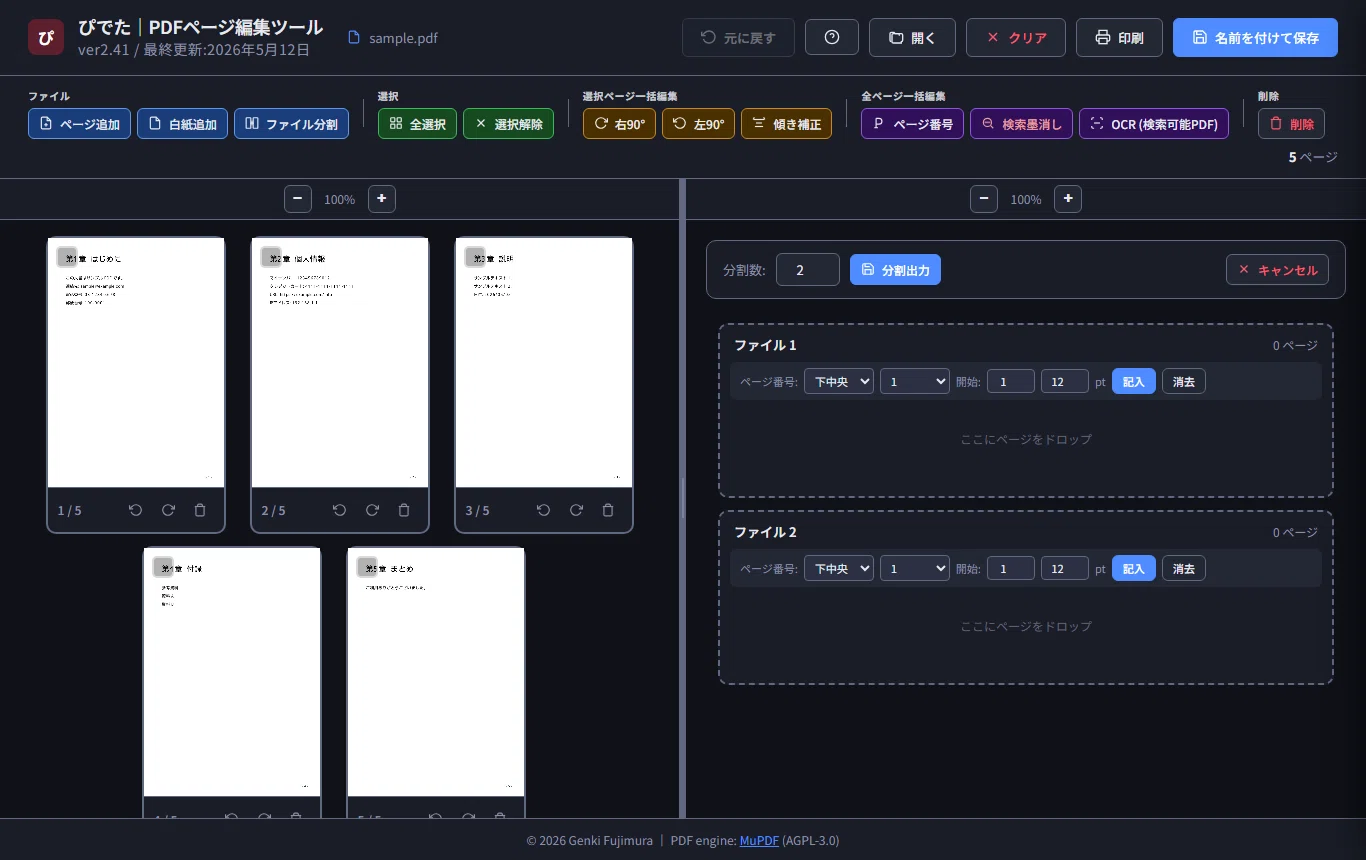Open the MuPDF link in footer
The width and height of the screenshot is (1366, 860).
coord(759,841)
